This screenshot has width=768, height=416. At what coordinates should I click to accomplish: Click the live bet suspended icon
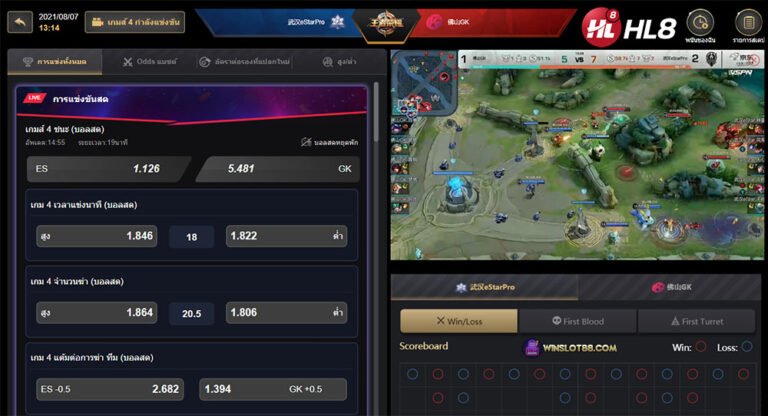[x=306, y=143]
